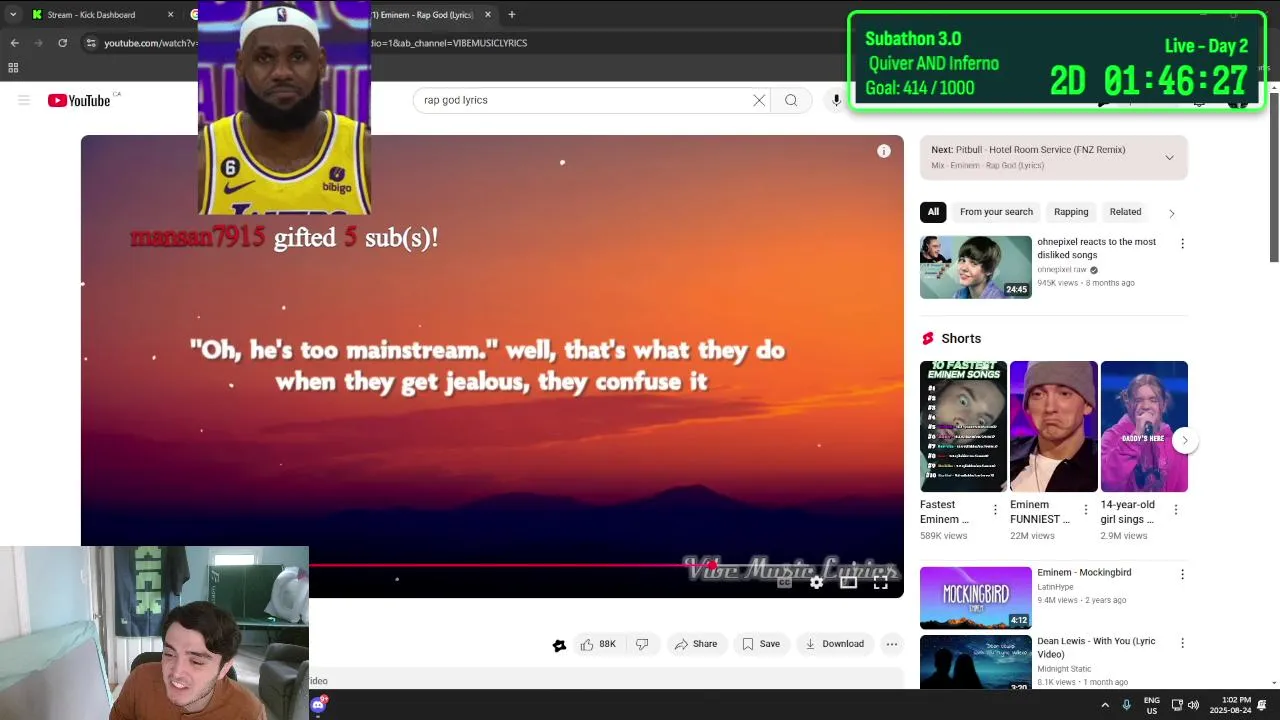Click the search magnifier button

click(791, 100)
